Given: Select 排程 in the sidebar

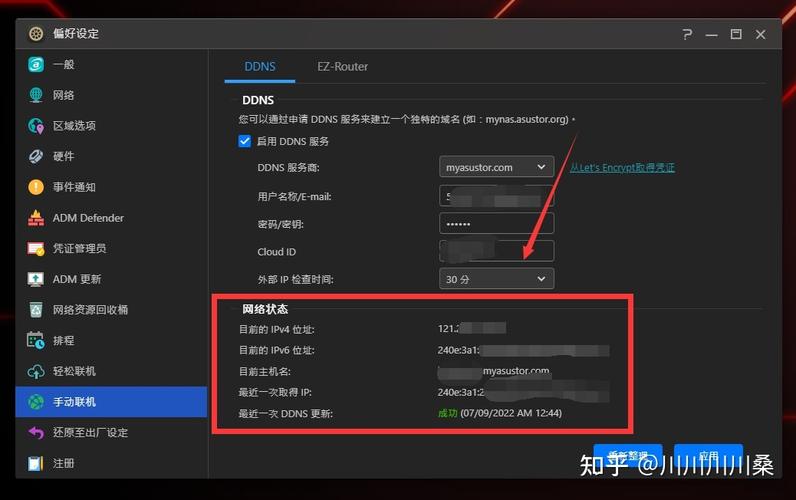Looking at the screenshot, I should pyautogui.click(x=111, y=340).
